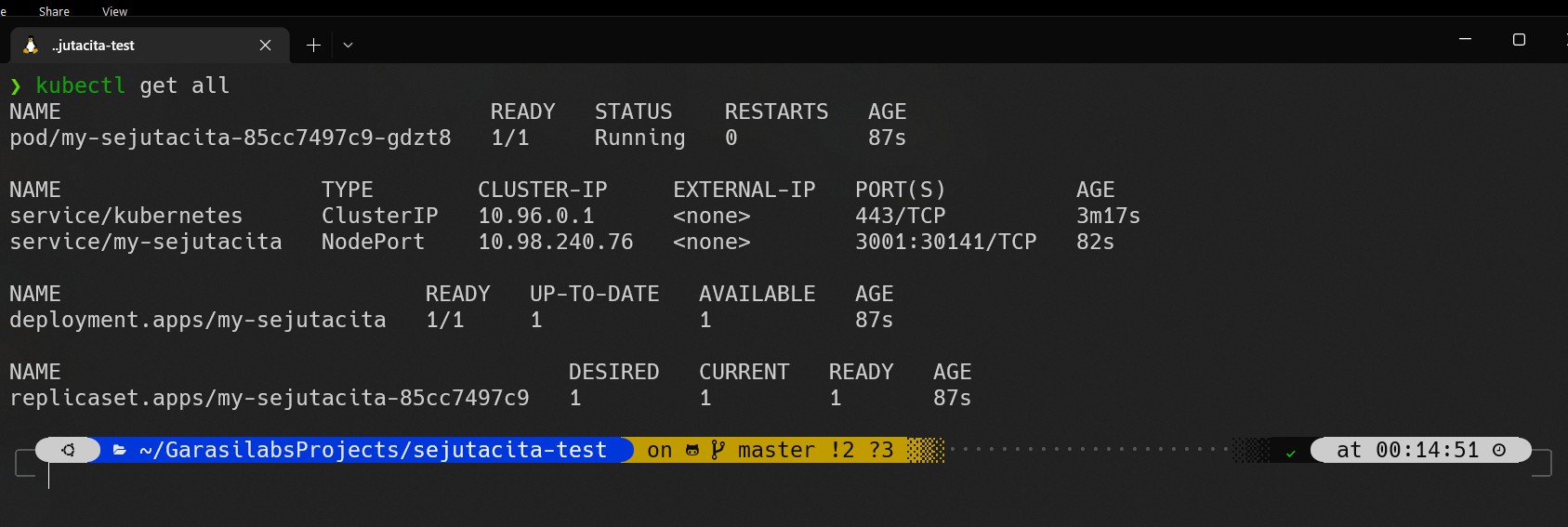
Task: Click the GitHub cat icon in prompt
Action: [692, 450]
